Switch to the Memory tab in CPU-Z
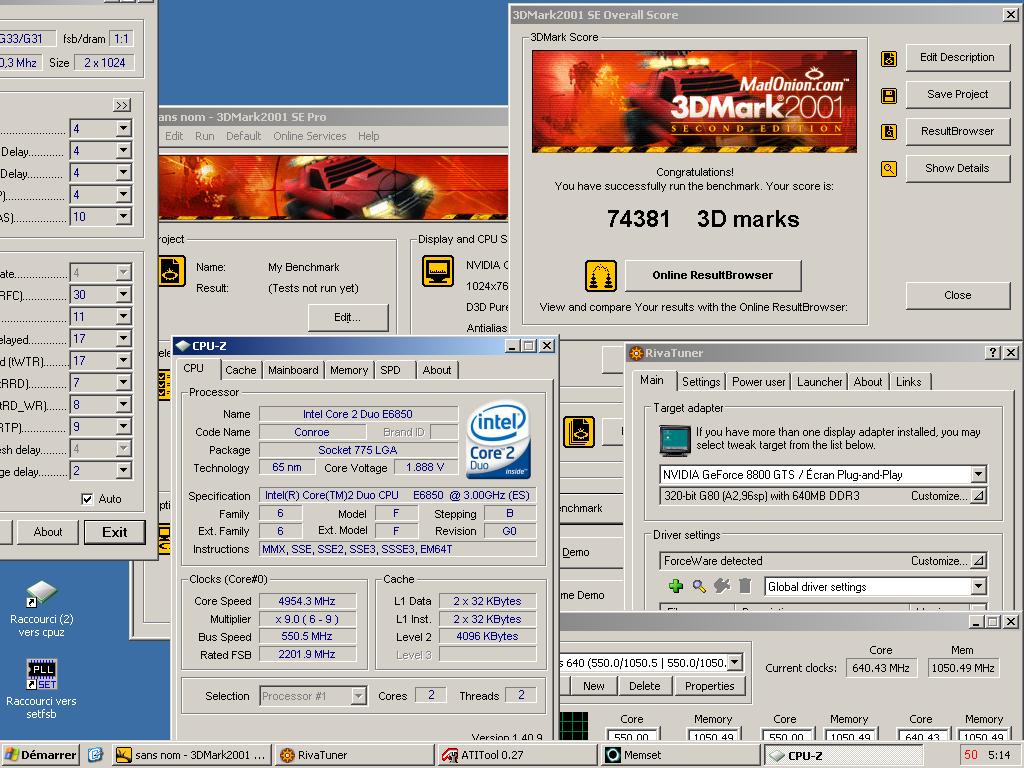This screenshot has width=1024, height=768. pyautogui.click(x=349, y=370)
